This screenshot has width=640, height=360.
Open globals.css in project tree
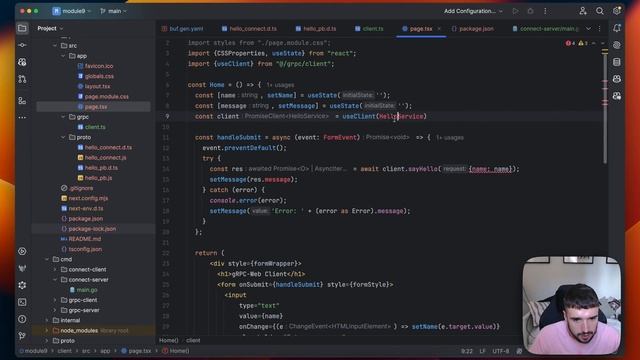coord(96,76)
